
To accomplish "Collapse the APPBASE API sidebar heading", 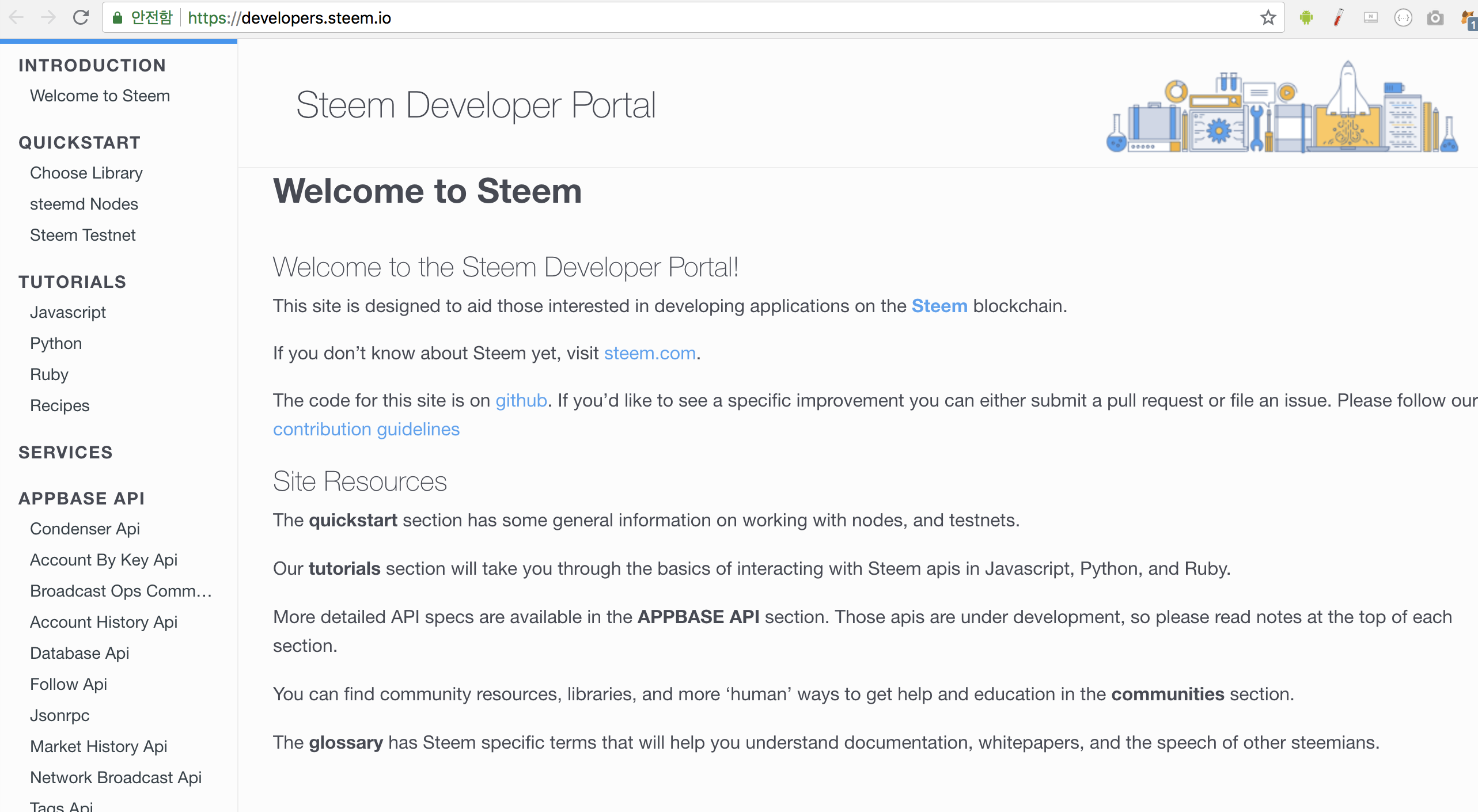I will [82, 499].
